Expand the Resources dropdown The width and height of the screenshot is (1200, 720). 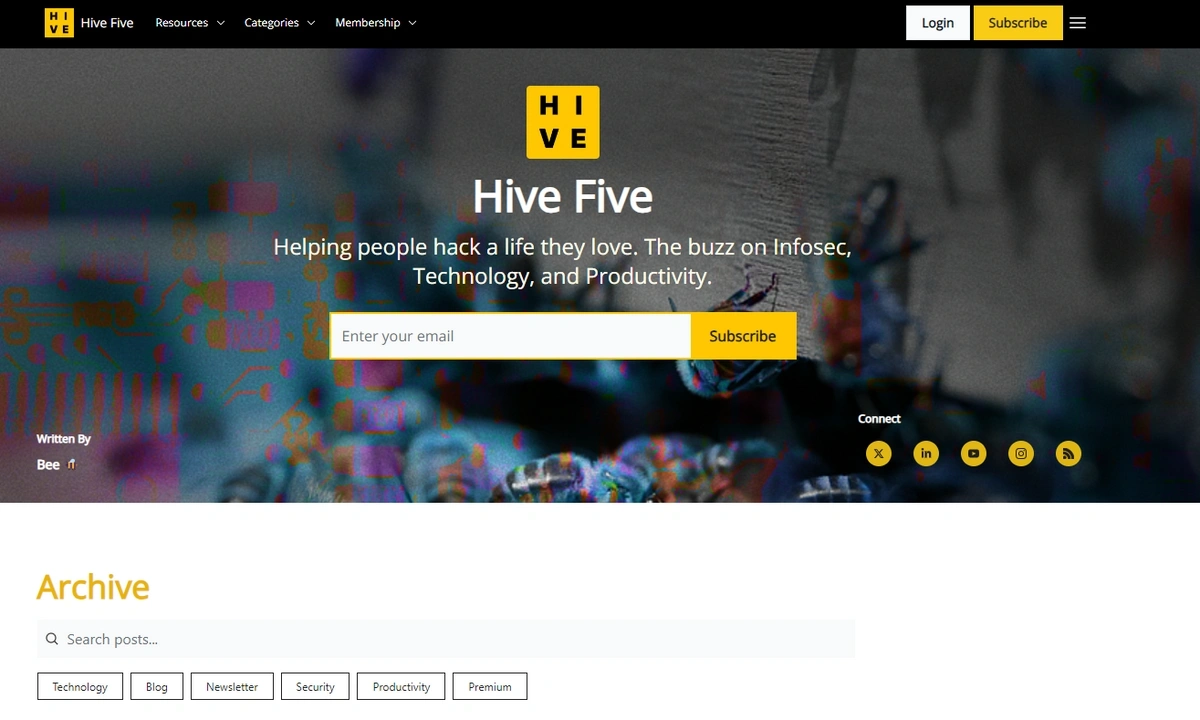[190, 23]
